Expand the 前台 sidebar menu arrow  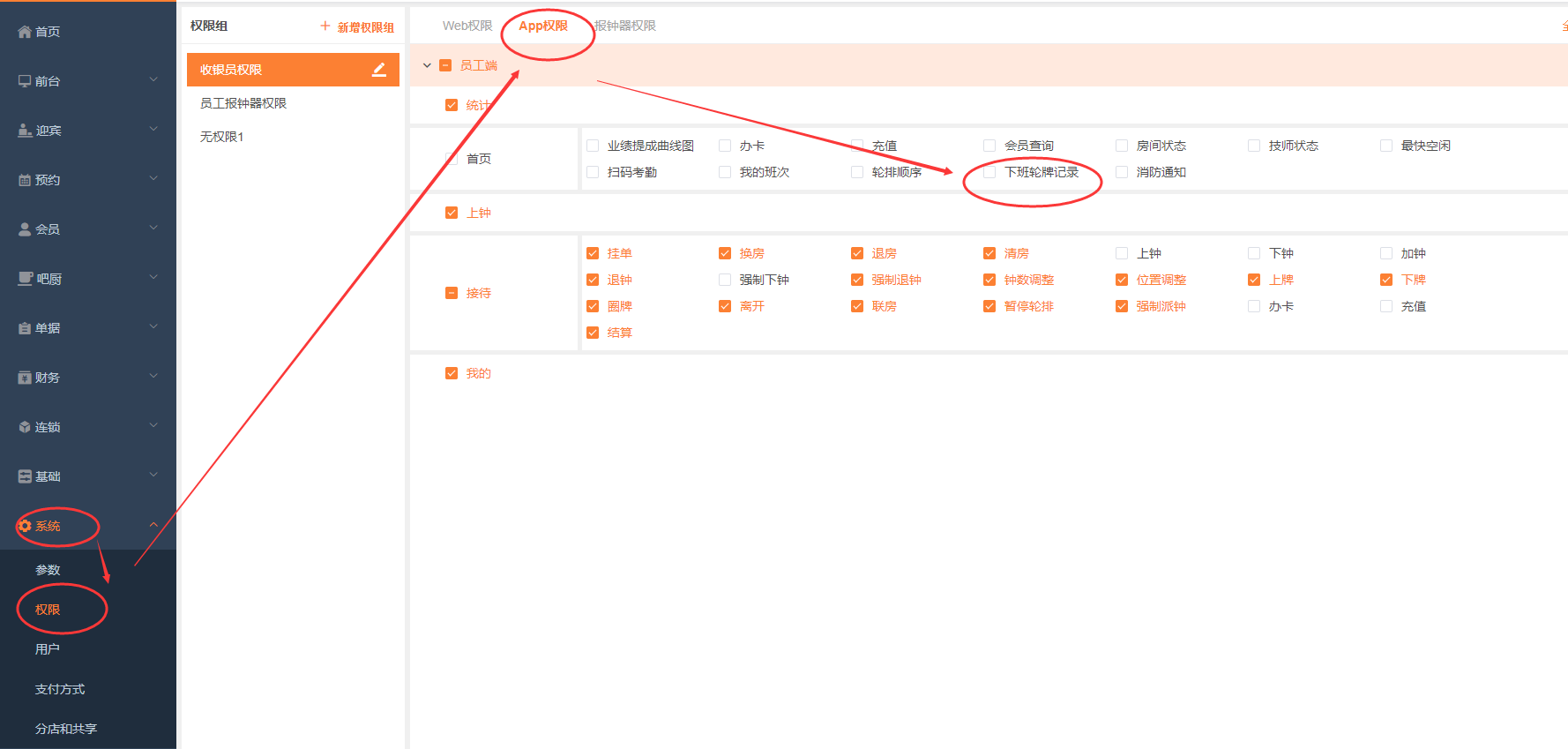[x=153, y=79]
